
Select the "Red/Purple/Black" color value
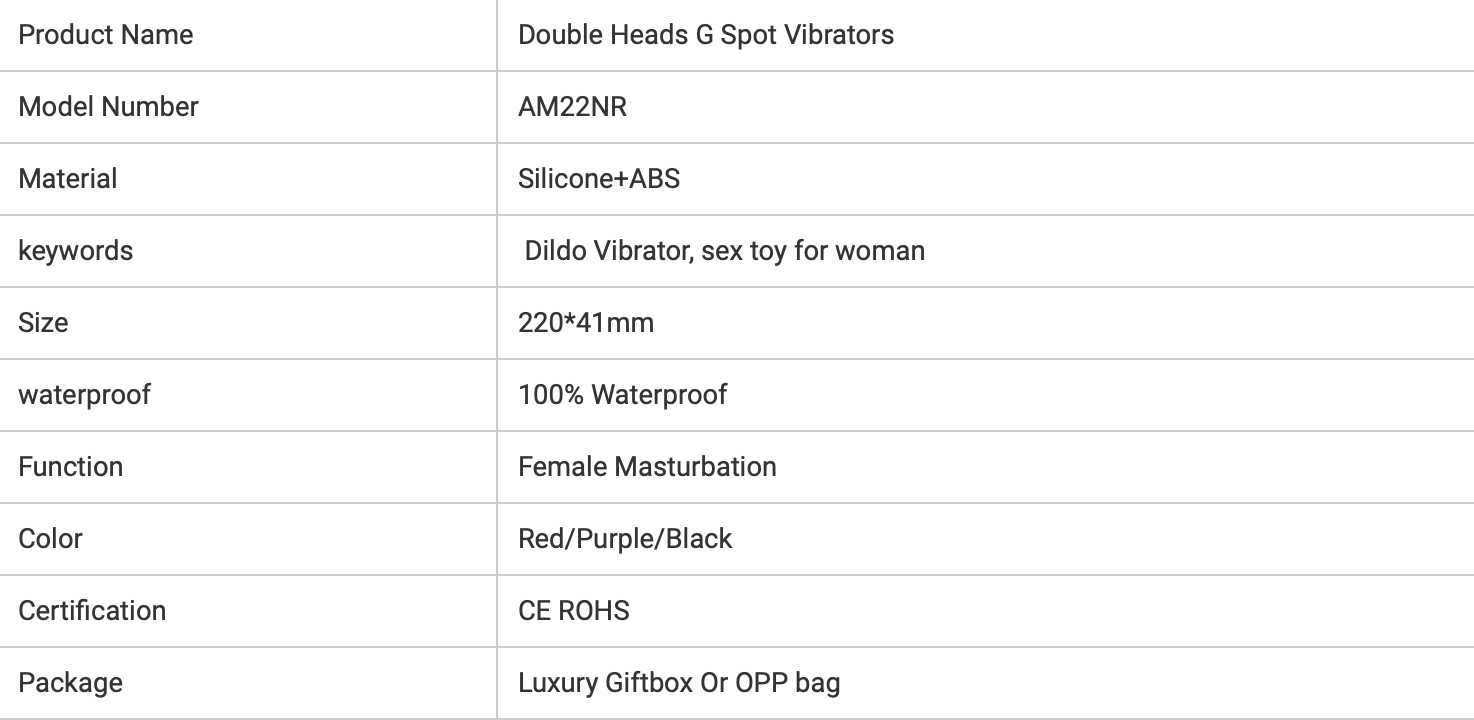624,539
